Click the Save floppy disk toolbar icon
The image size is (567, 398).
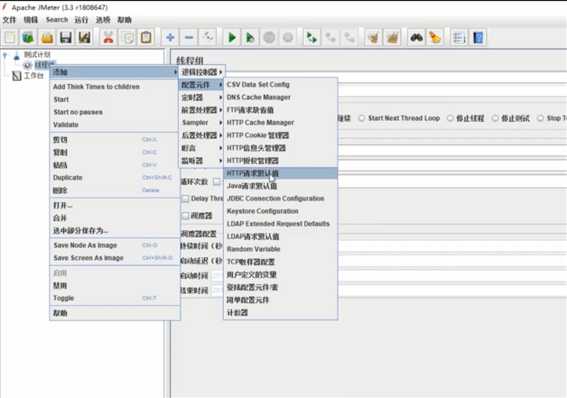tap(65, 38)
